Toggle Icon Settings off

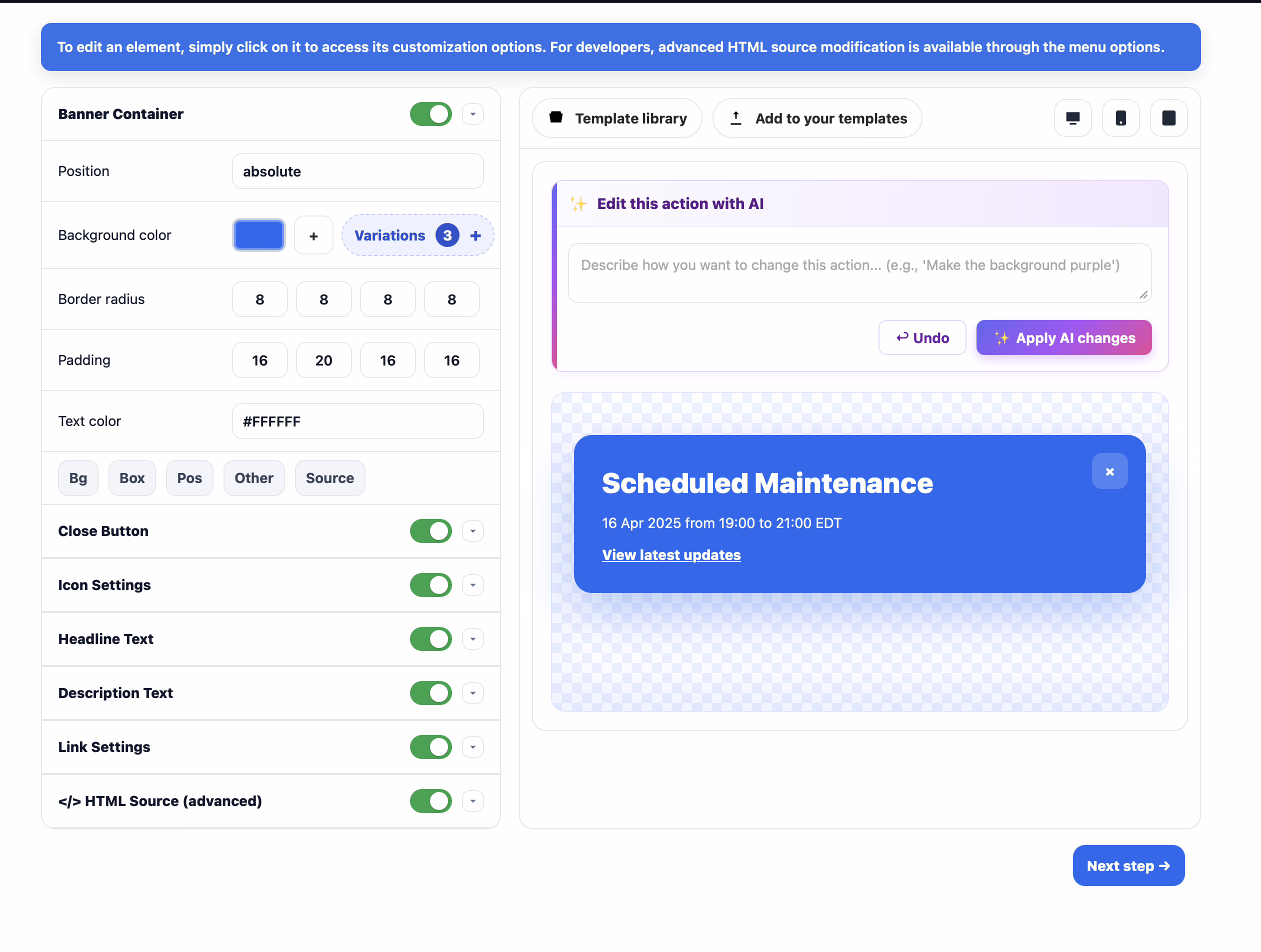click(430, 585)
